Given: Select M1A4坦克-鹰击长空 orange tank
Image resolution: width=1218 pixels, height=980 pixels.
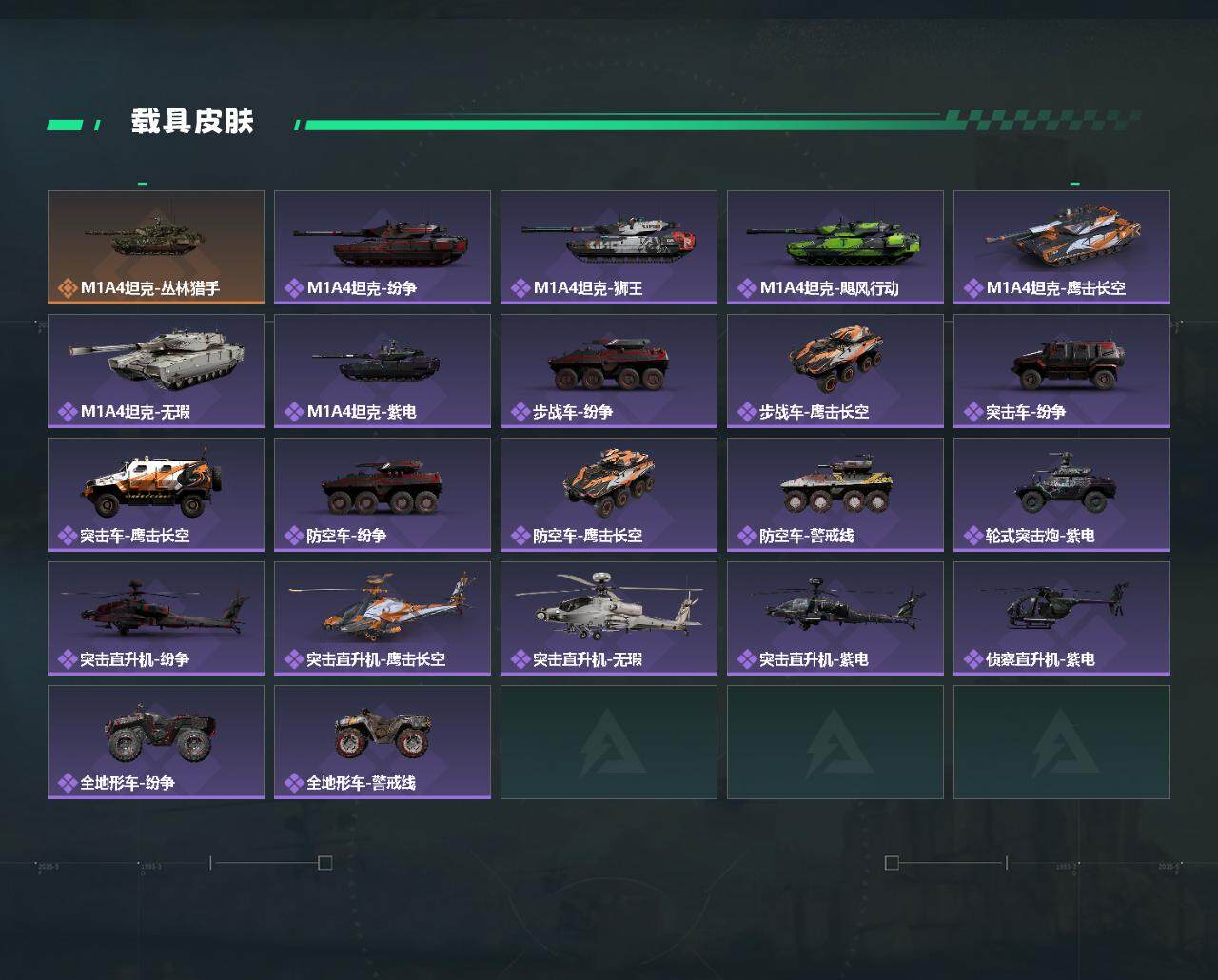Looking at the screenshot, I should click(x=1062, y=247).
